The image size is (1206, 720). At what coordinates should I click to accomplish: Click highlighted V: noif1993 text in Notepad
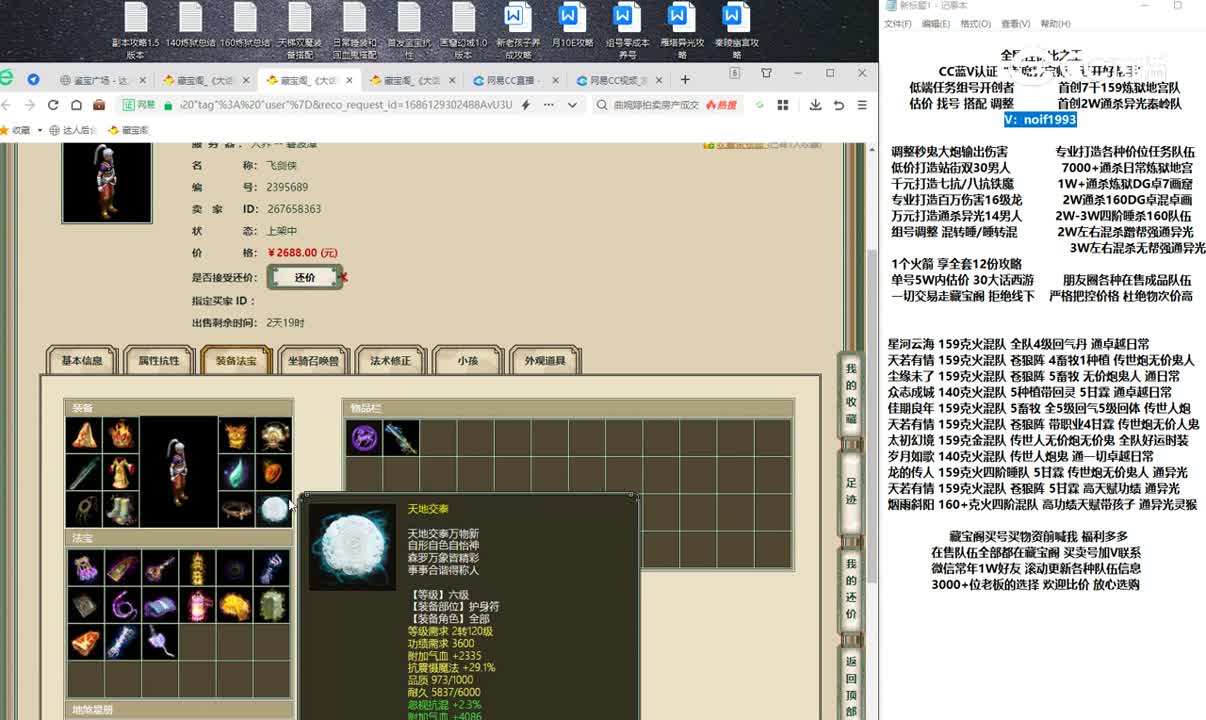[1040, 120]
